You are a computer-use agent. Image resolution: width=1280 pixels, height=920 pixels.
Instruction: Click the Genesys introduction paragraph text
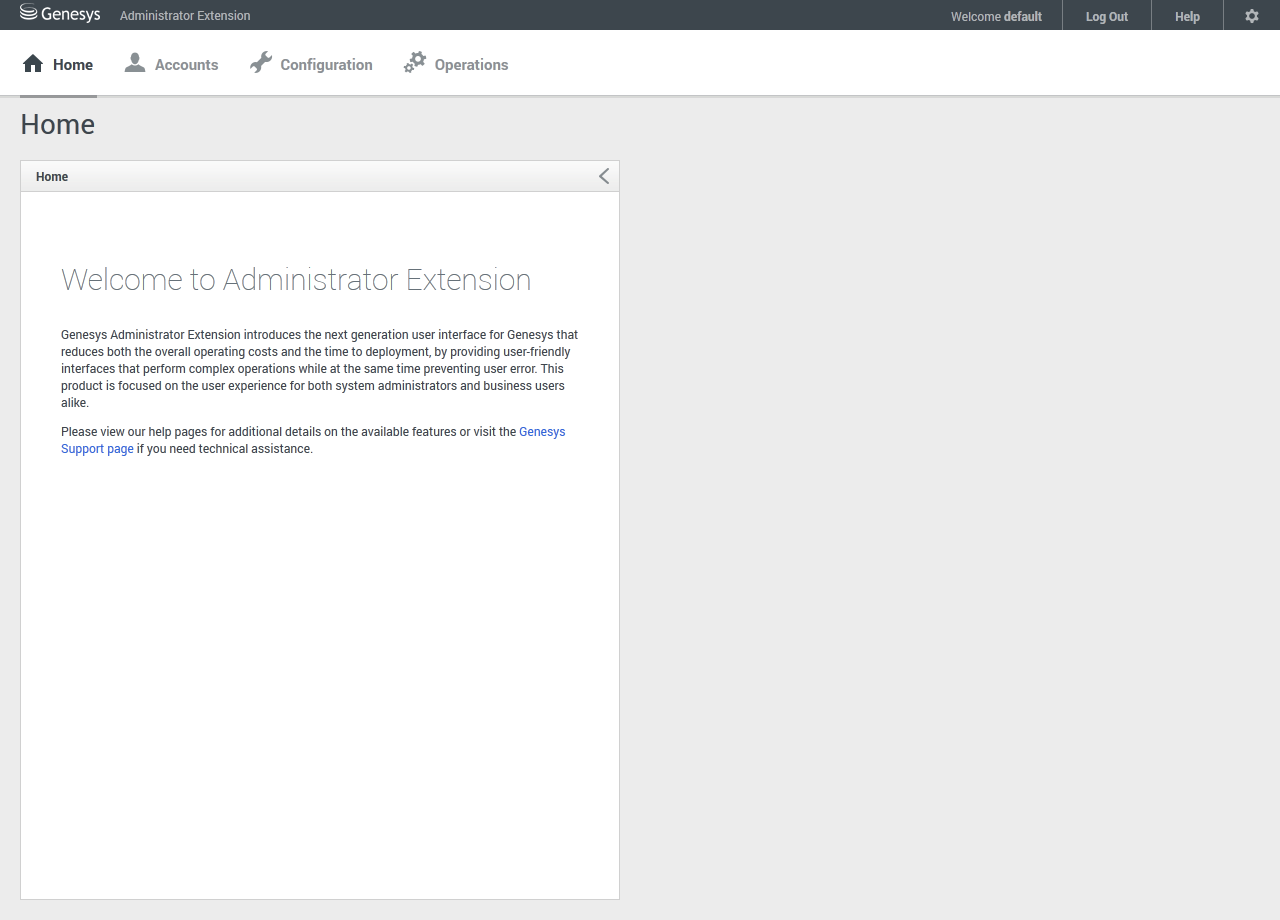(319, 368)
